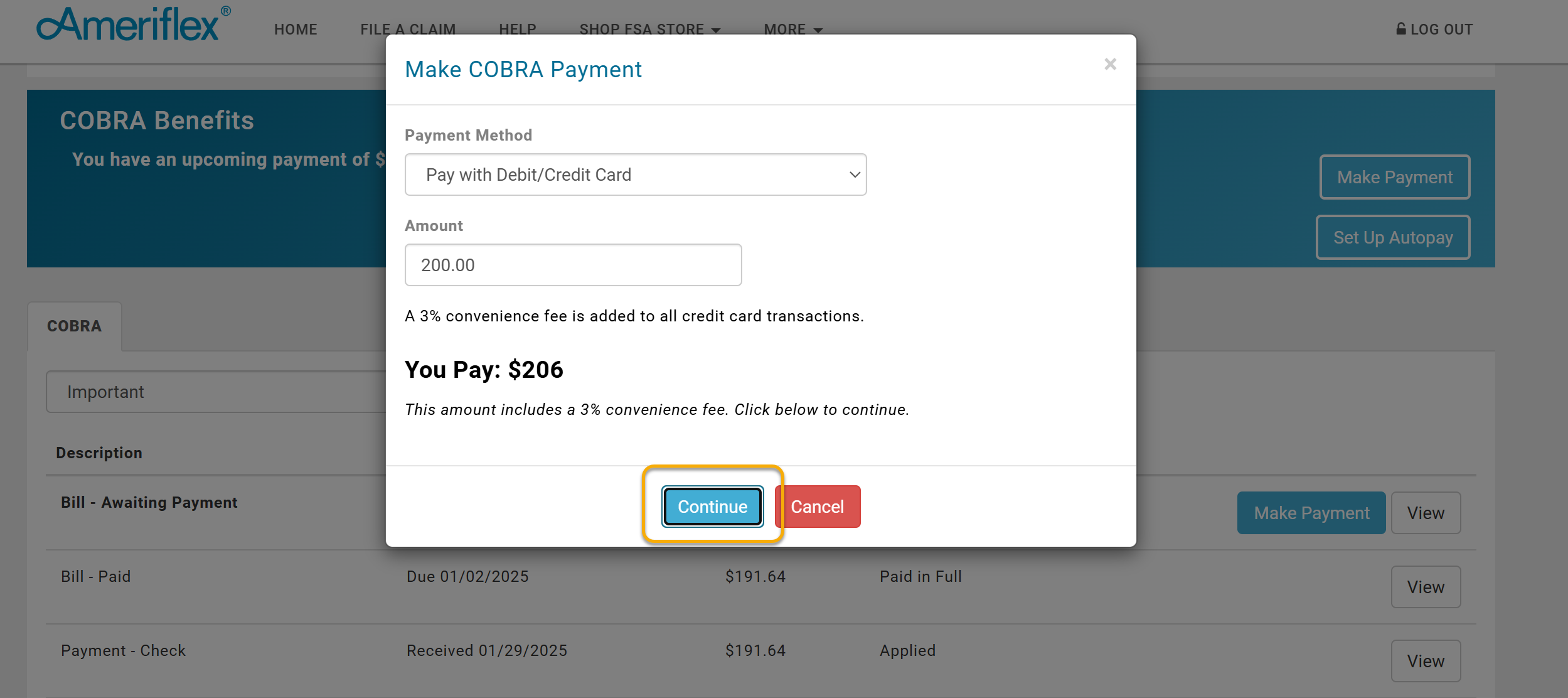Expand the More menu
Viewport: 1568px width, 698px height.
click(792, 30)
